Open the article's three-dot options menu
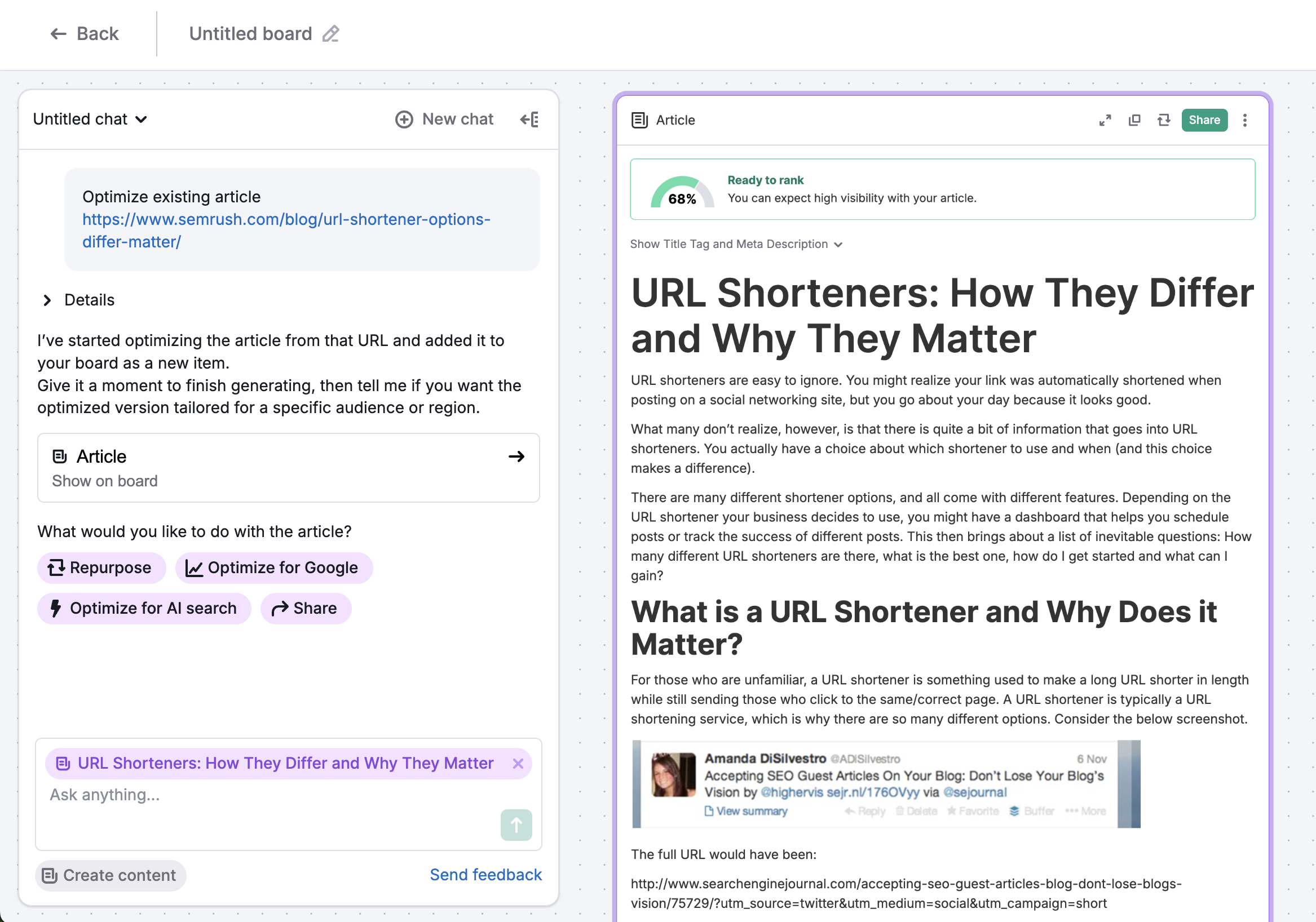Screen dimensions: 1316x922 coord(1245,121)
